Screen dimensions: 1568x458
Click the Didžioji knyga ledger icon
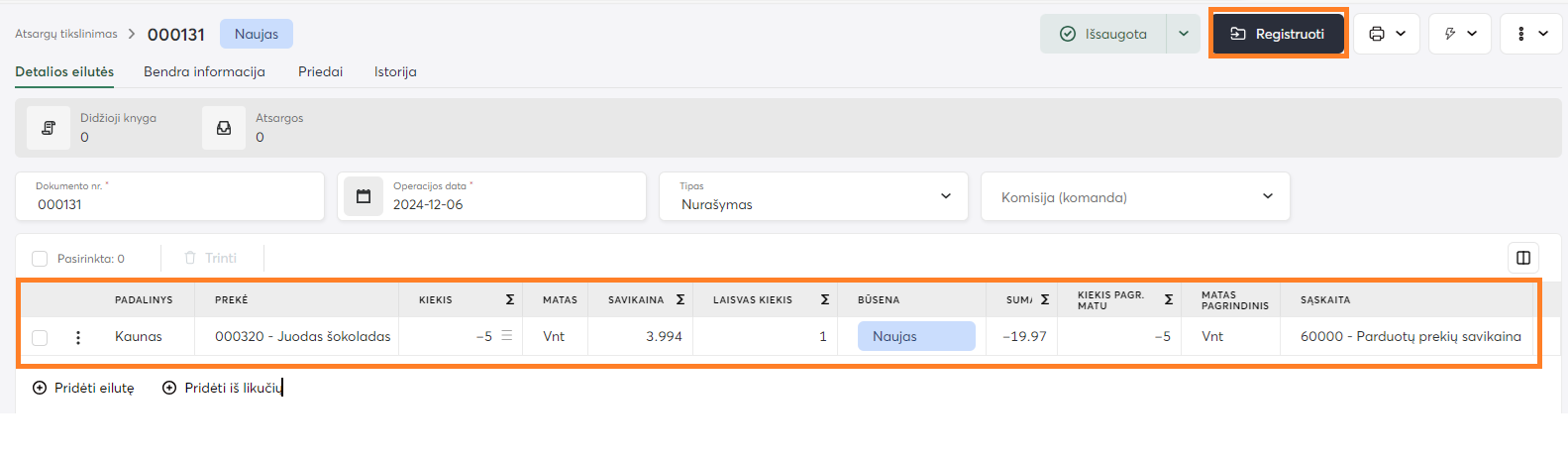tap(49, 128)
